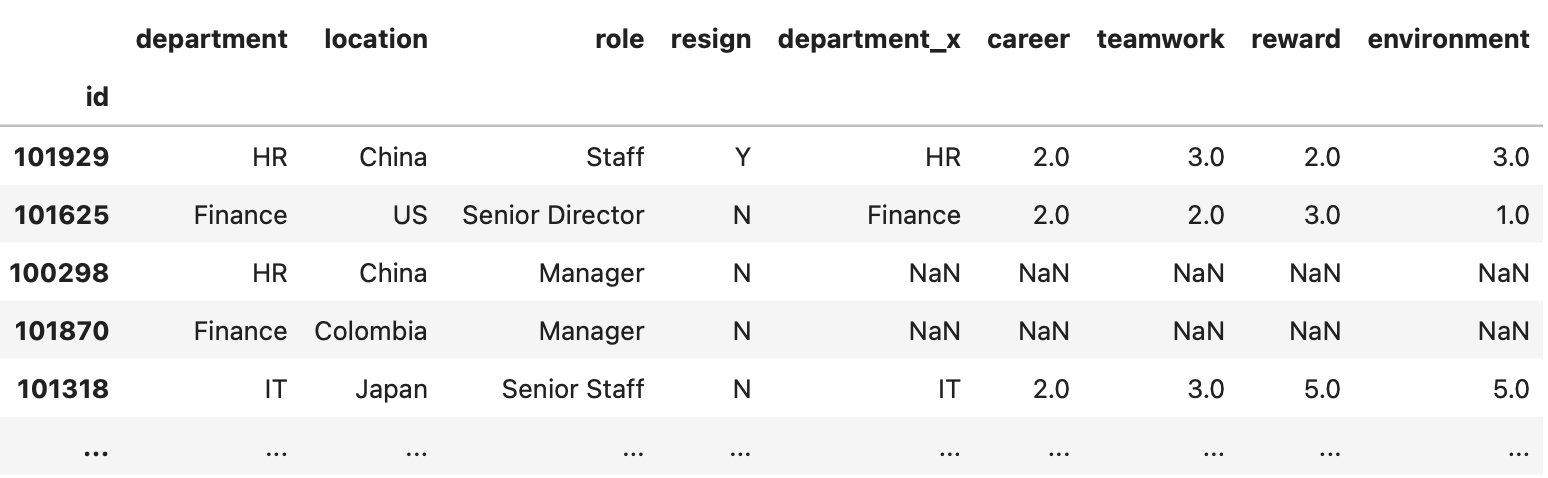The image size is (1548, 478).
Task: Click the Senior Director role cell
Action: 553,215
